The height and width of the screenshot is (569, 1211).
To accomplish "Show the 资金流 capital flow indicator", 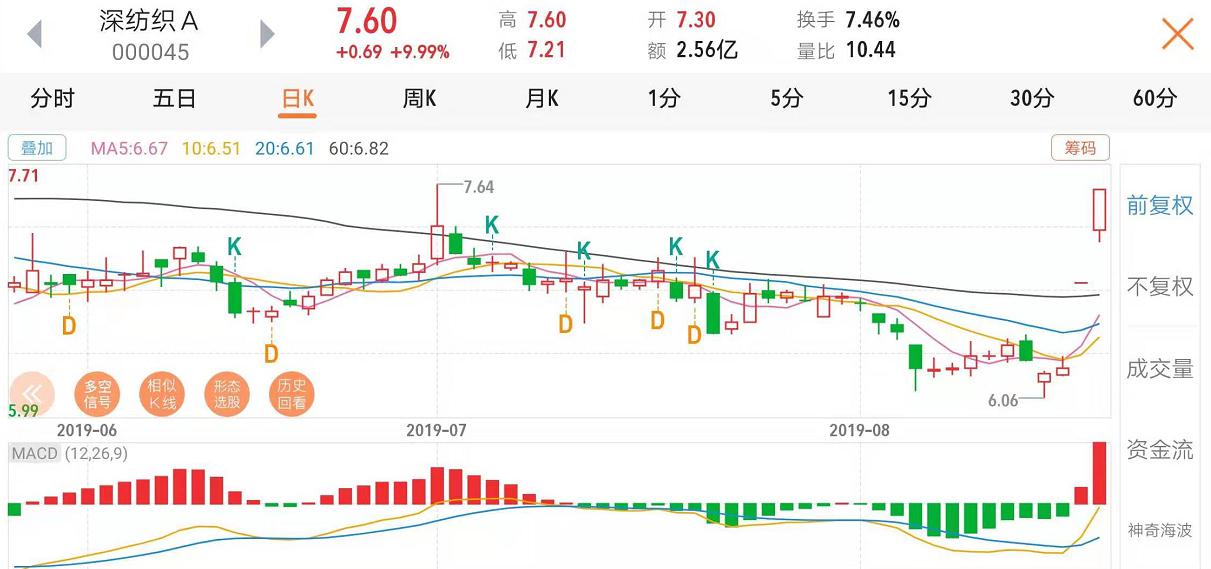I will [1160, 450].
